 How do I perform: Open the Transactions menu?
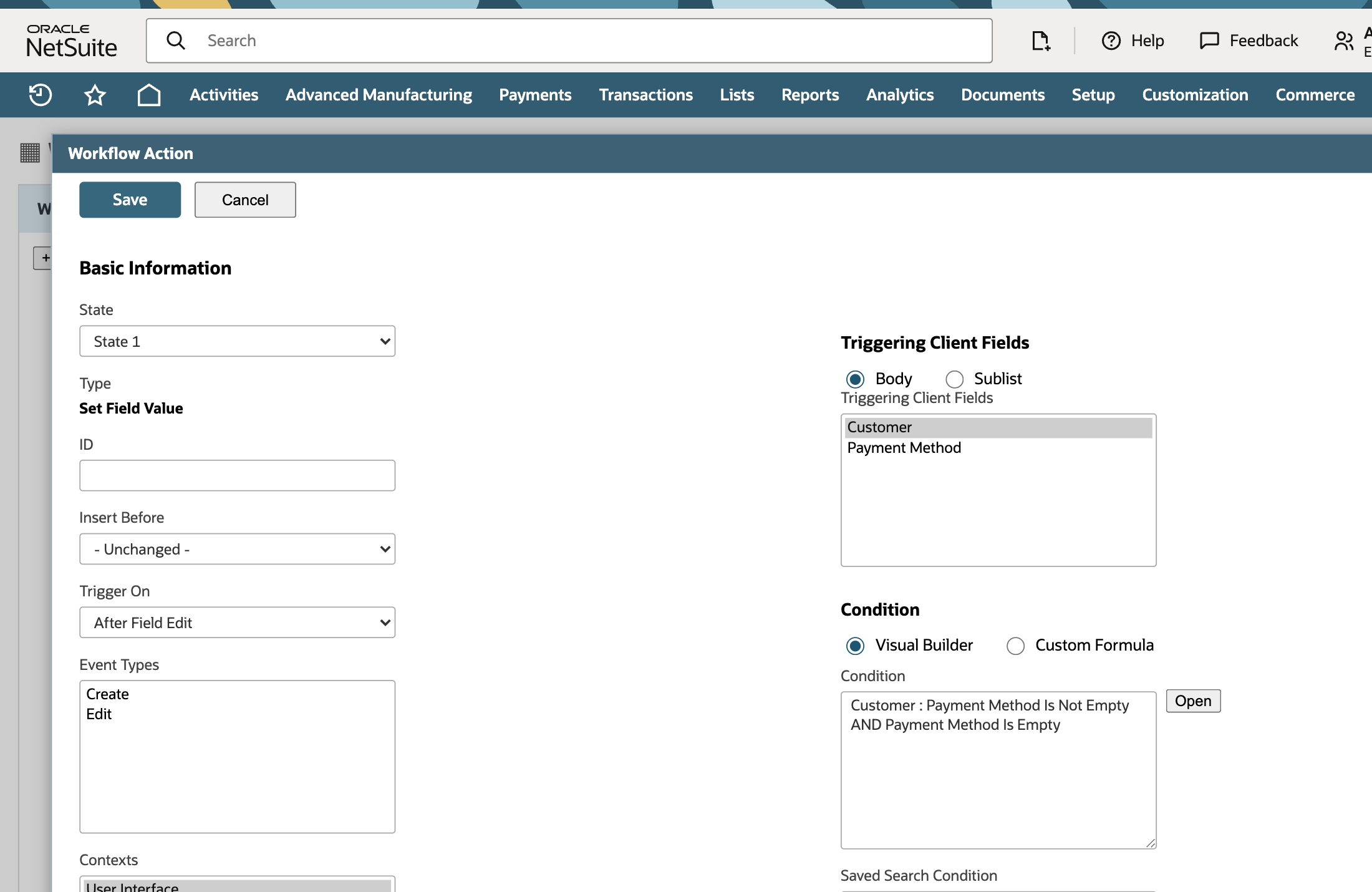(645, 95)
